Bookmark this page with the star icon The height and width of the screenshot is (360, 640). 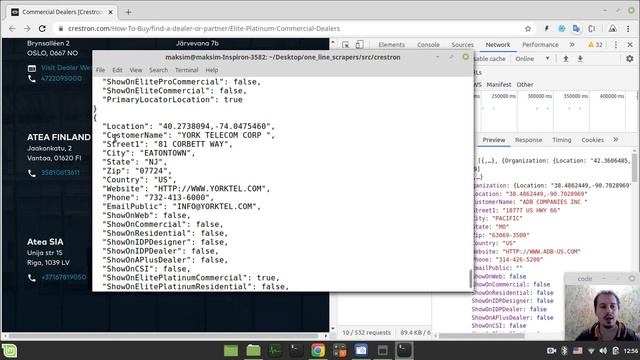coord(528,29)
